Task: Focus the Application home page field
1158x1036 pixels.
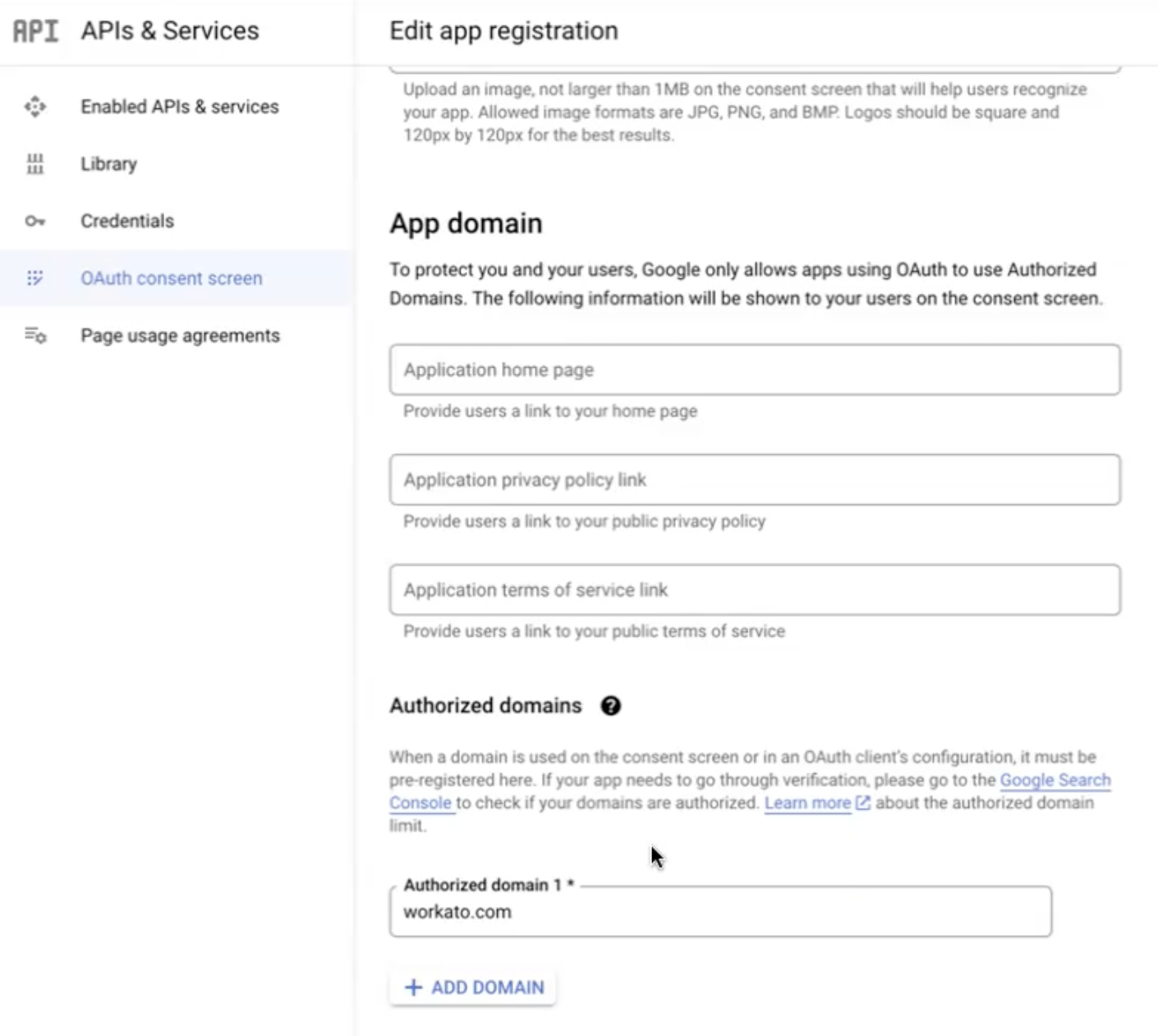Action: [754, 370]
